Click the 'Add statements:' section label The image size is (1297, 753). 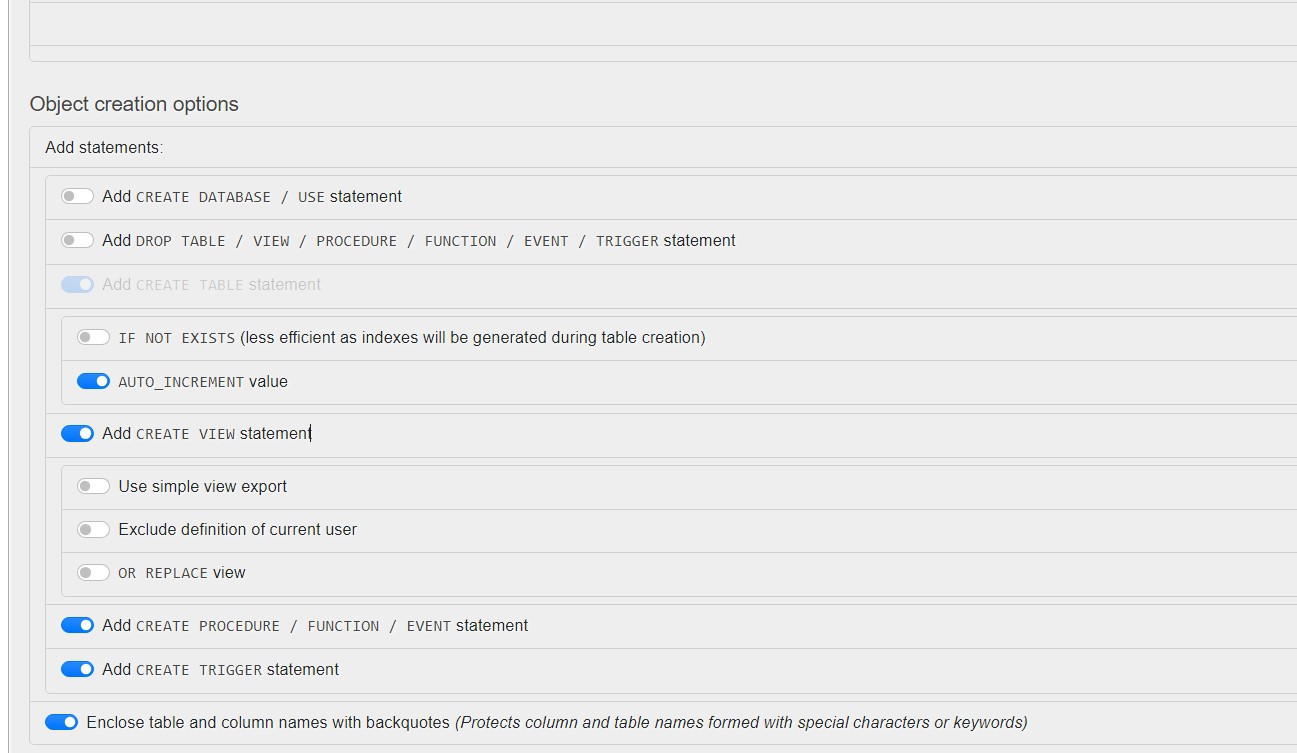coord(104,147)
